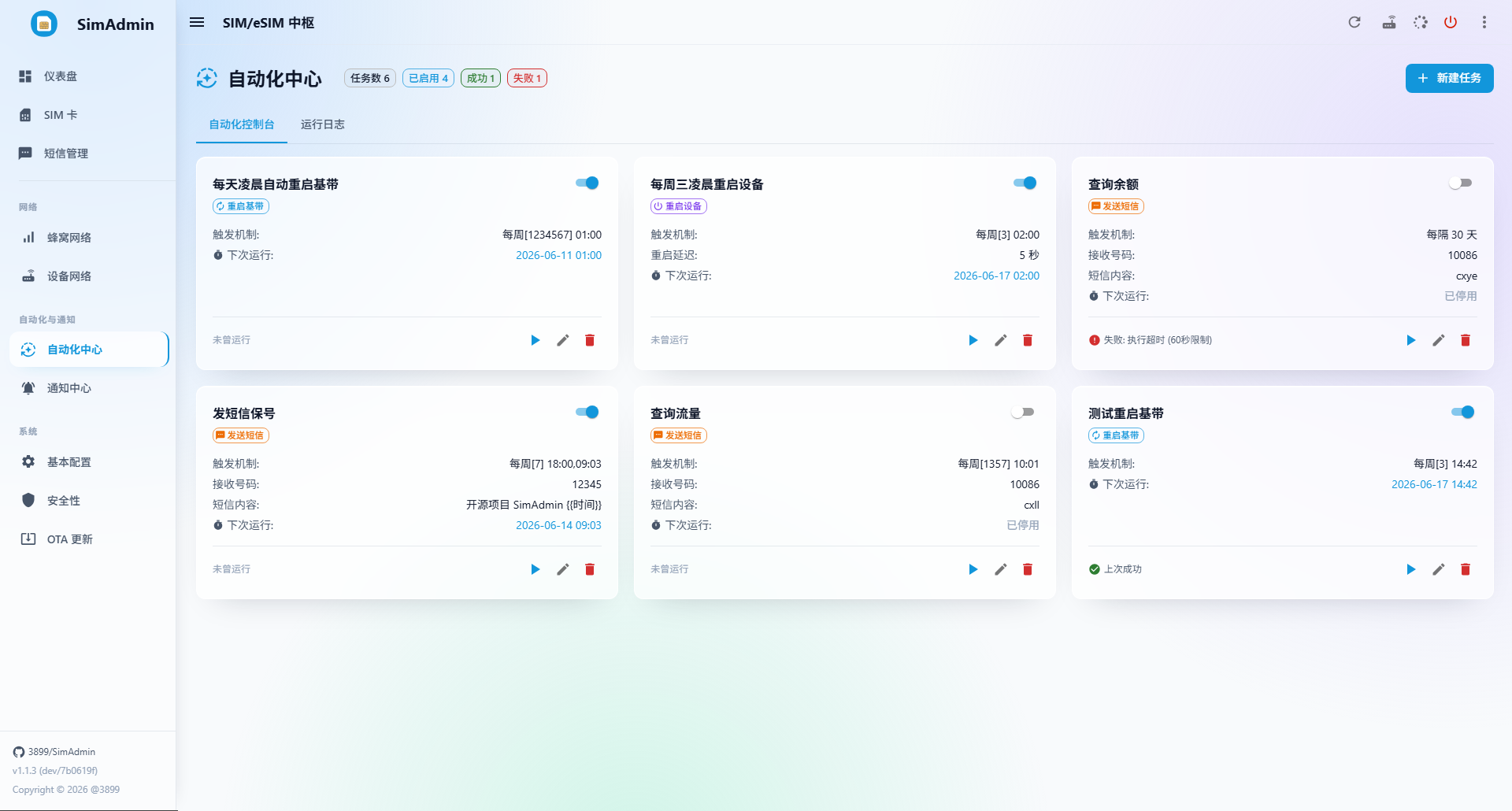1512x811 pixels.
Task: Click the 上次成功 status text
Action: pos(1122,569)
